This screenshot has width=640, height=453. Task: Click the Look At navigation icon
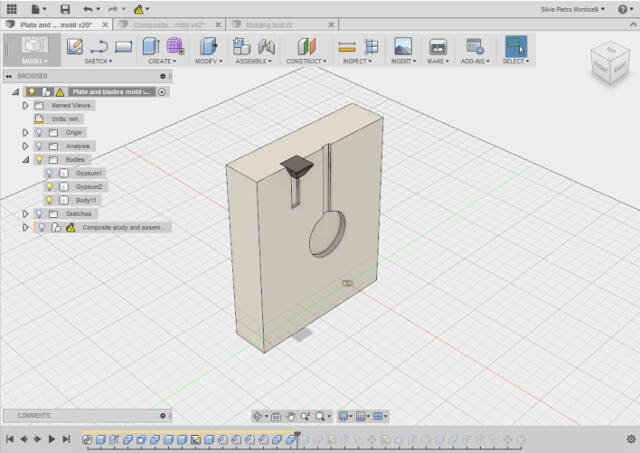(276, 416)
